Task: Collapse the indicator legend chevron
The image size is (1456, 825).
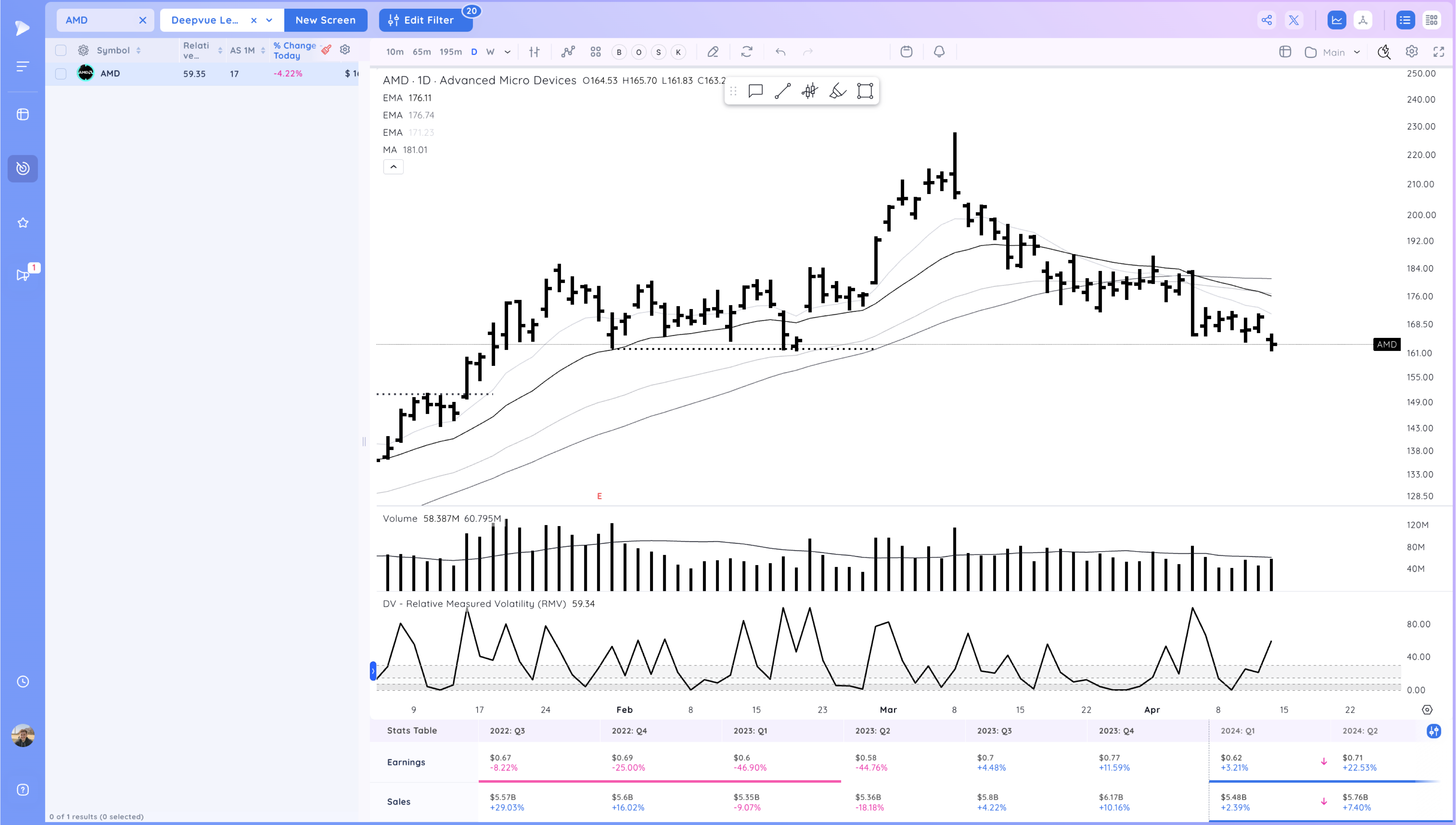Action: [393, 167]
